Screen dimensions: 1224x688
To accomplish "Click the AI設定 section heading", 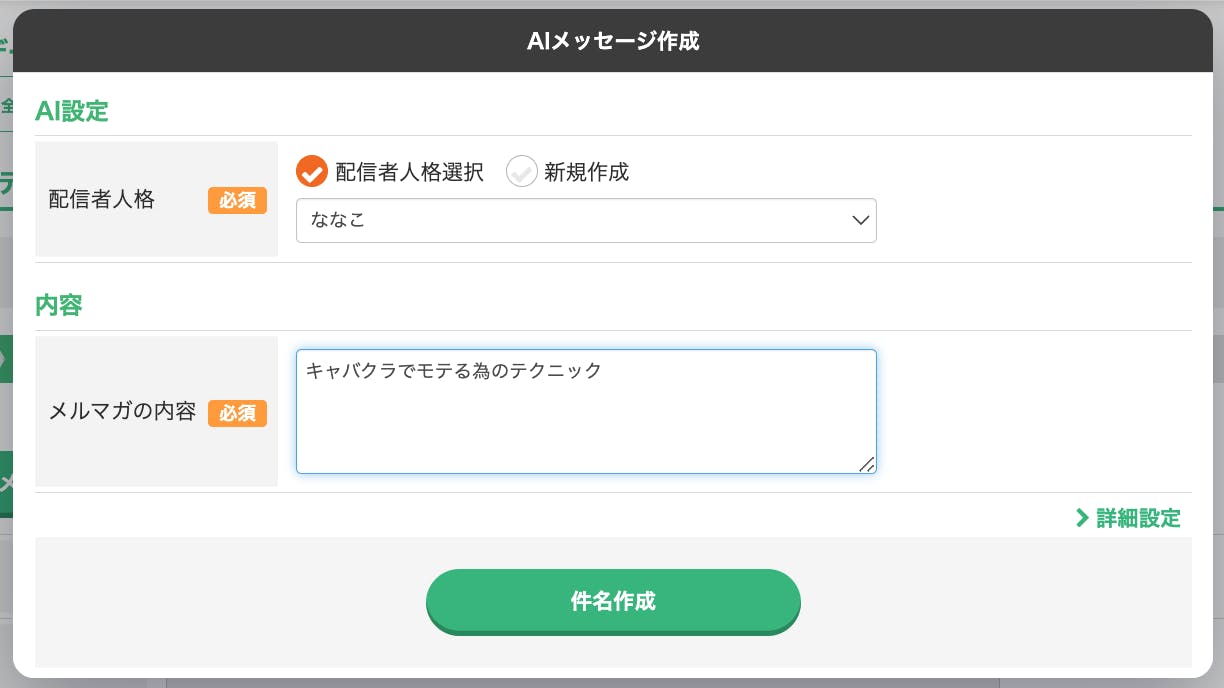I will tap(71, 111).
